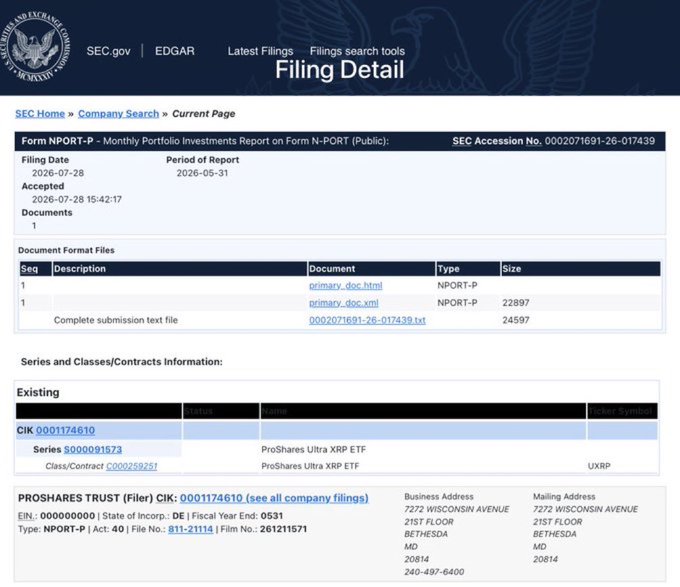The image size is (680, 587).
Task: Follow Company Search breadcrumb link
Action: coord(118,114)
